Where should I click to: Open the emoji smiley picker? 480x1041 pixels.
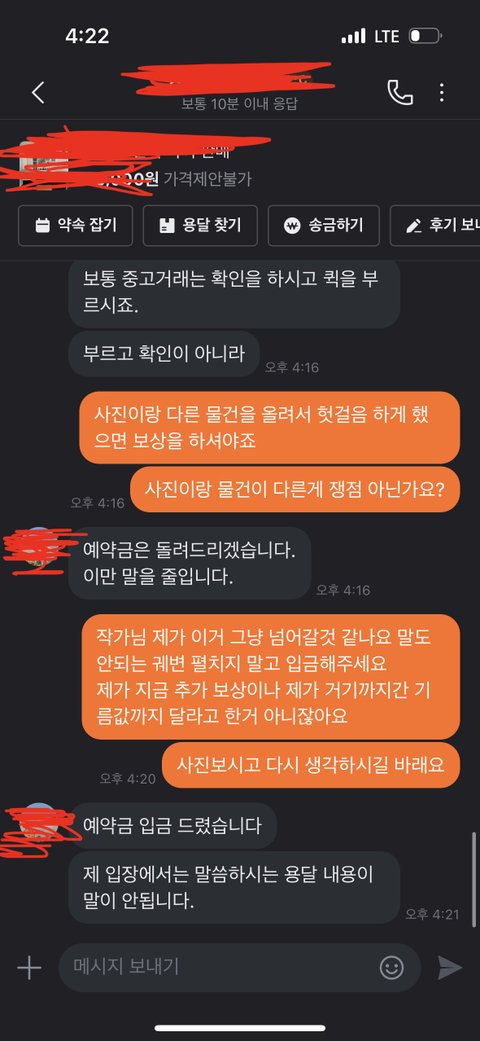click(x=392, y=967)
